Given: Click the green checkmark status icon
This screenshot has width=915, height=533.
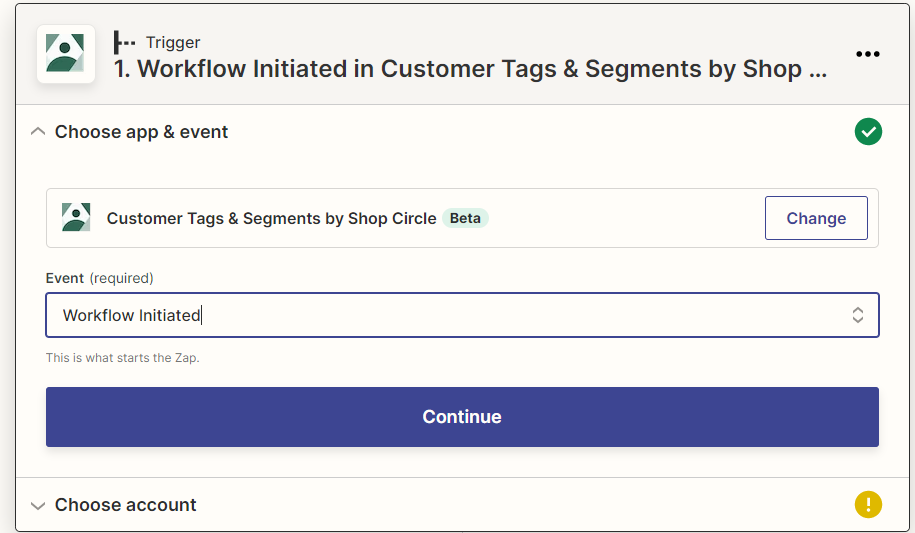Looking at the screenshot, I should click(868, 131).
